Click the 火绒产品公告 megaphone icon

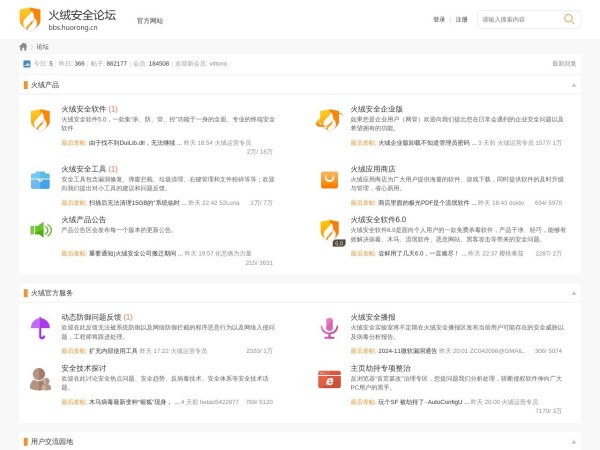point(40,230)
